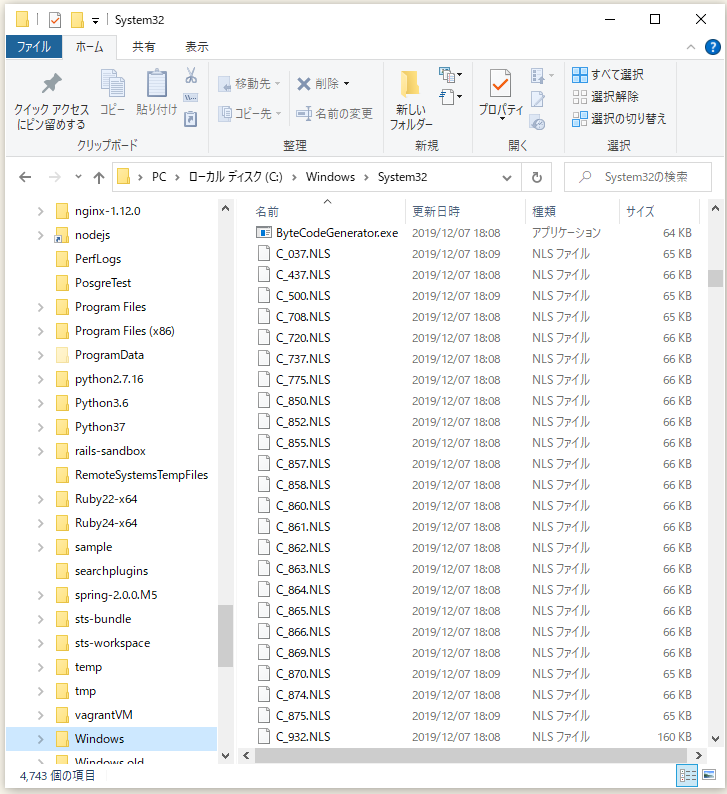This screenshot has width=727, height=794.
Task: Click the Refresh address bar button
Action: 537,177
